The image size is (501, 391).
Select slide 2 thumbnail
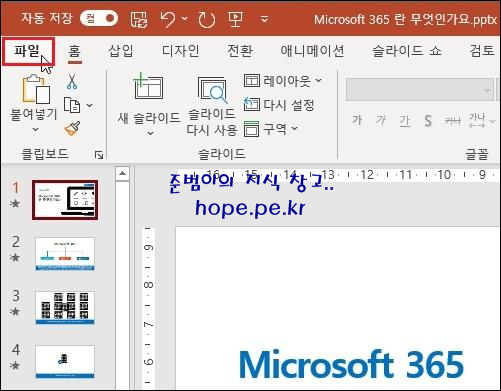coord(65,254)
